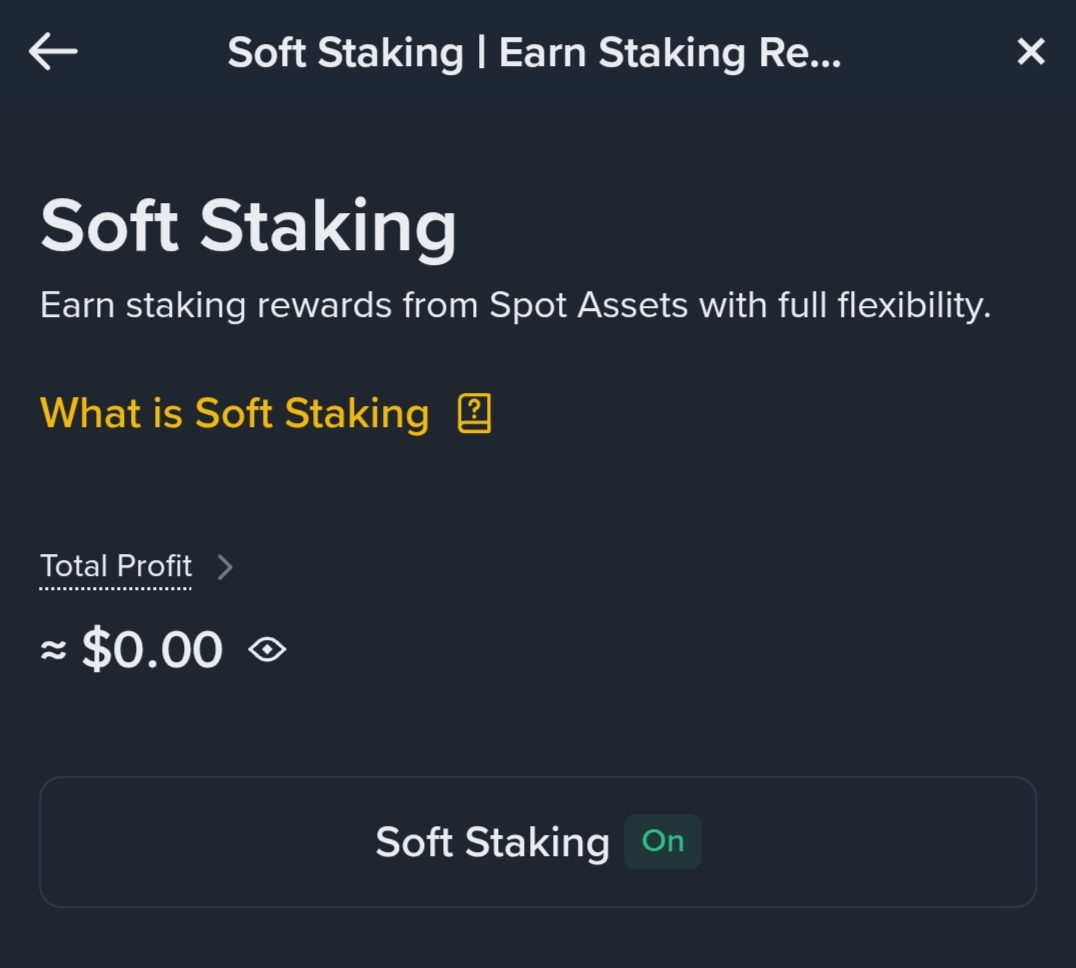Select the ≈ $0.00 profit amount

click(132, 649)
